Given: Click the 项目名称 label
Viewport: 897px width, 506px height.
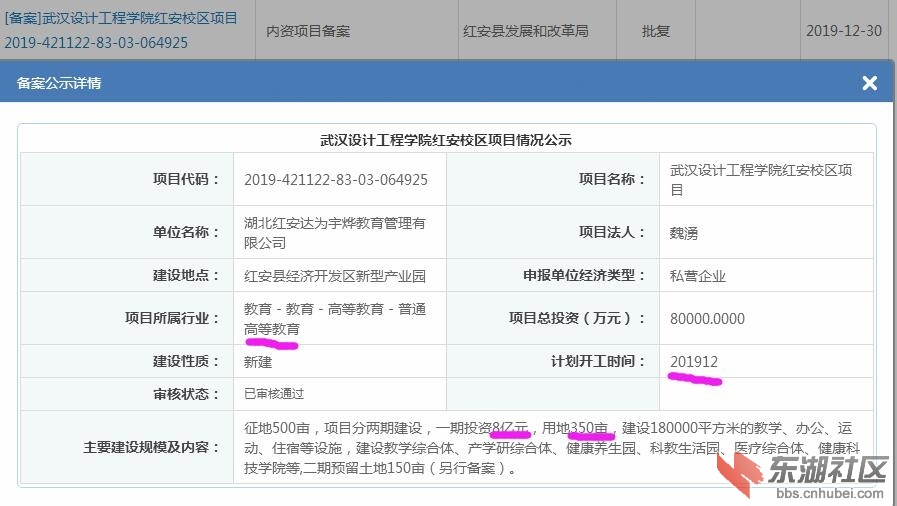Looking at the screenshot, I should pos(612,179).
